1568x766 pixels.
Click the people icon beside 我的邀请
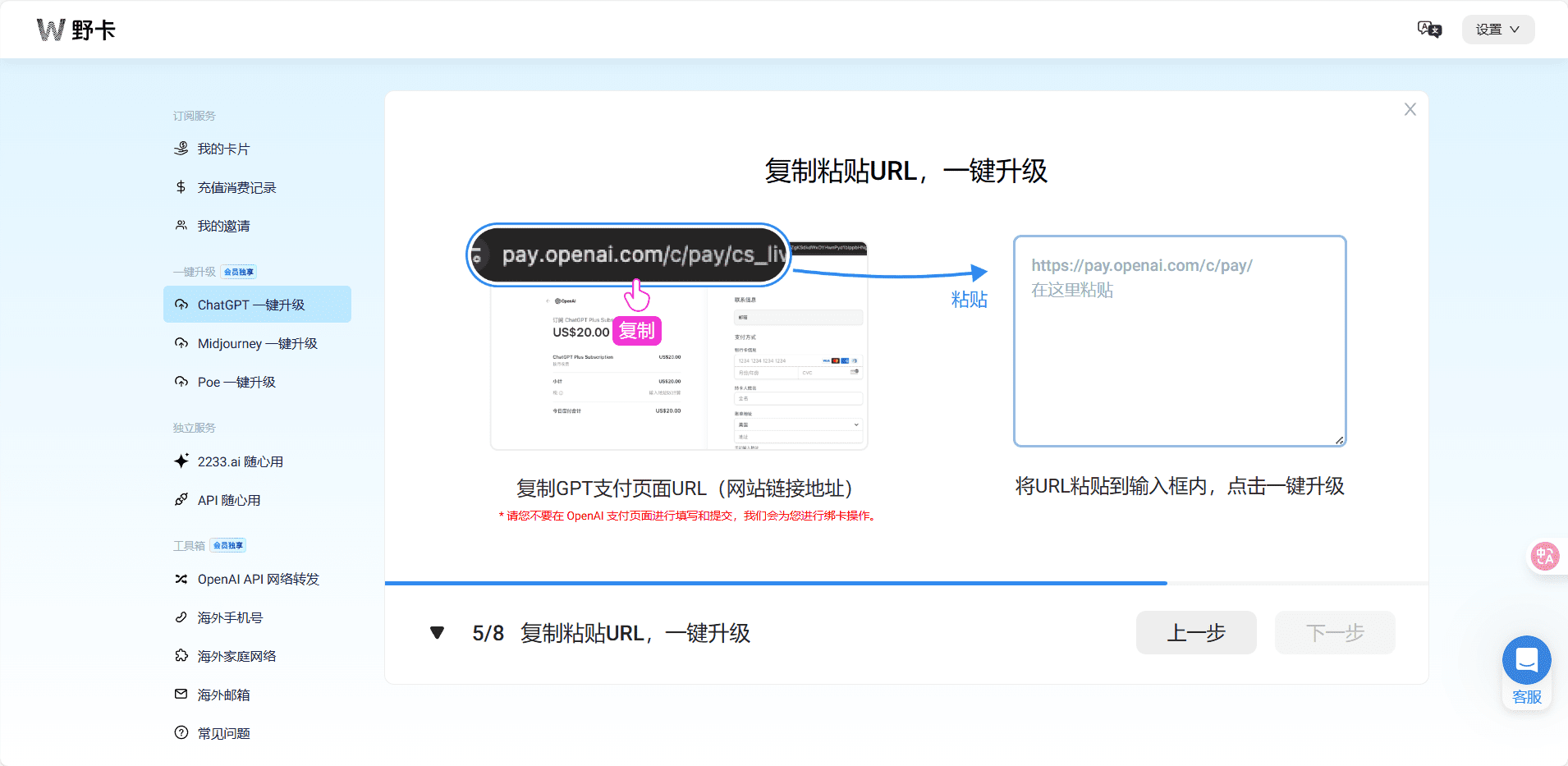(181, 226)
